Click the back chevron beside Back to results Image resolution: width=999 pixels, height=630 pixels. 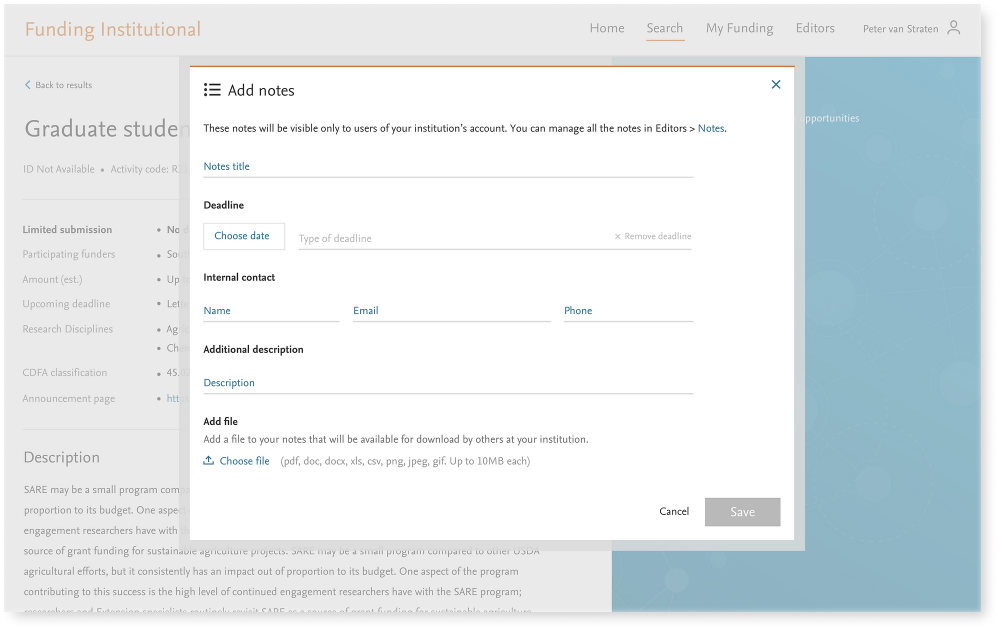[x=27, y=85]
